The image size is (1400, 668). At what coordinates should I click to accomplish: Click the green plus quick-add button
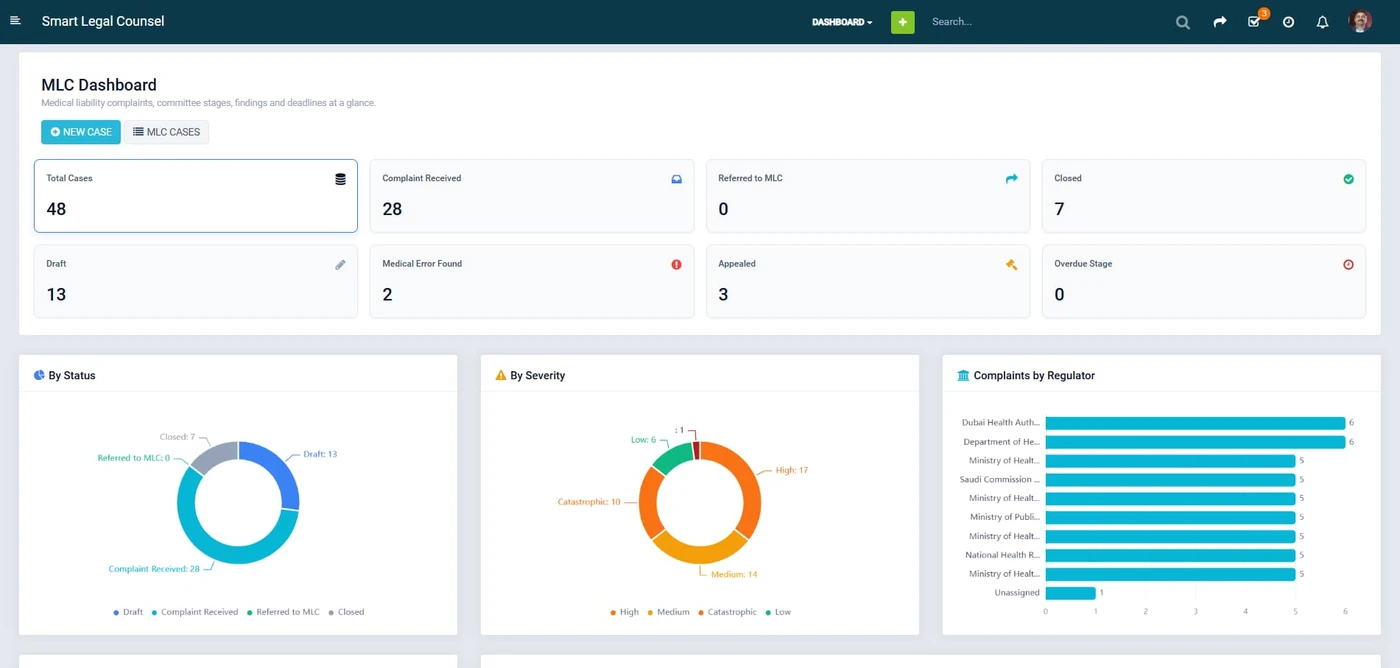[x=902, y=21]
